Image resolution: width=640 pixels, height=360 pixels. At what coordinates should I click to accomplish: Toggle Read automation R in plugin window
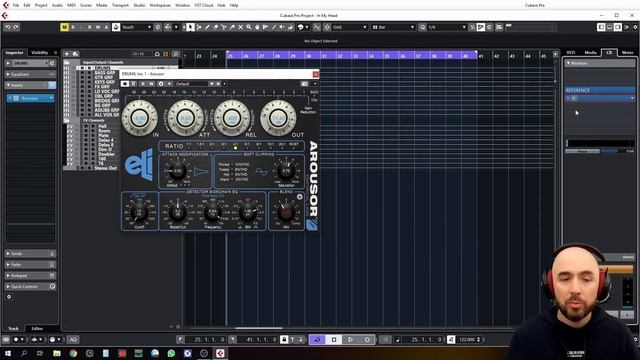142,84
